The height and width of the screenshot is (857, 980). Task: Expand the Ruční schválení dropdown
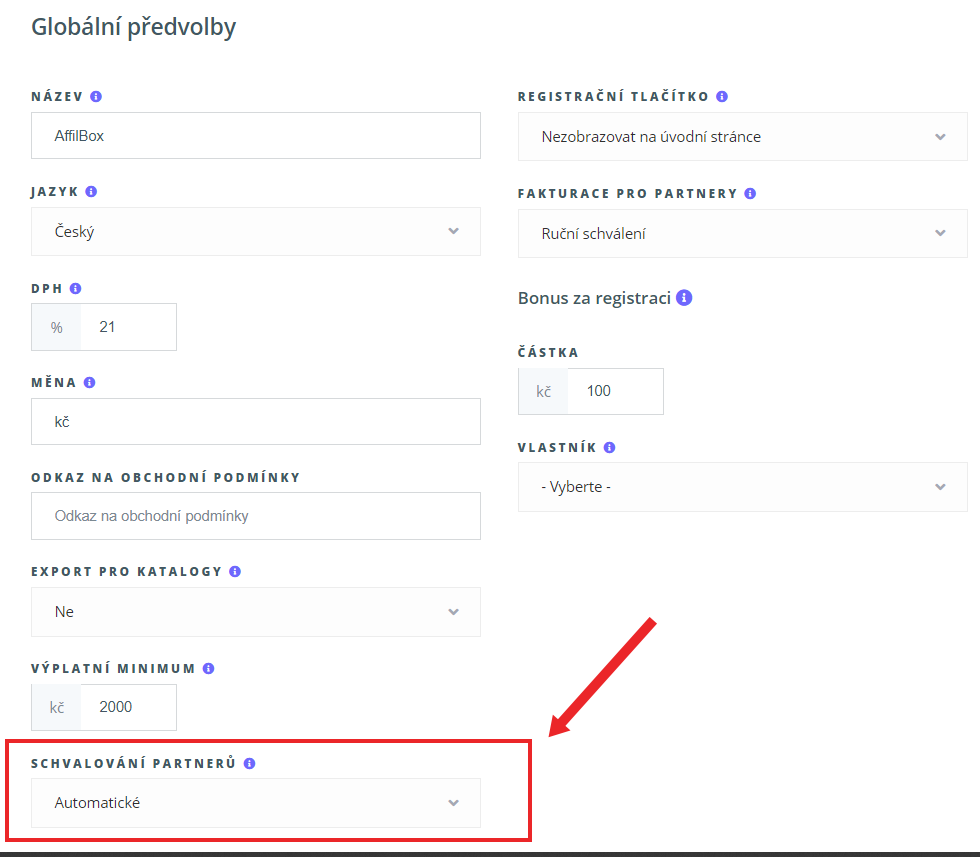coord(742,233)
